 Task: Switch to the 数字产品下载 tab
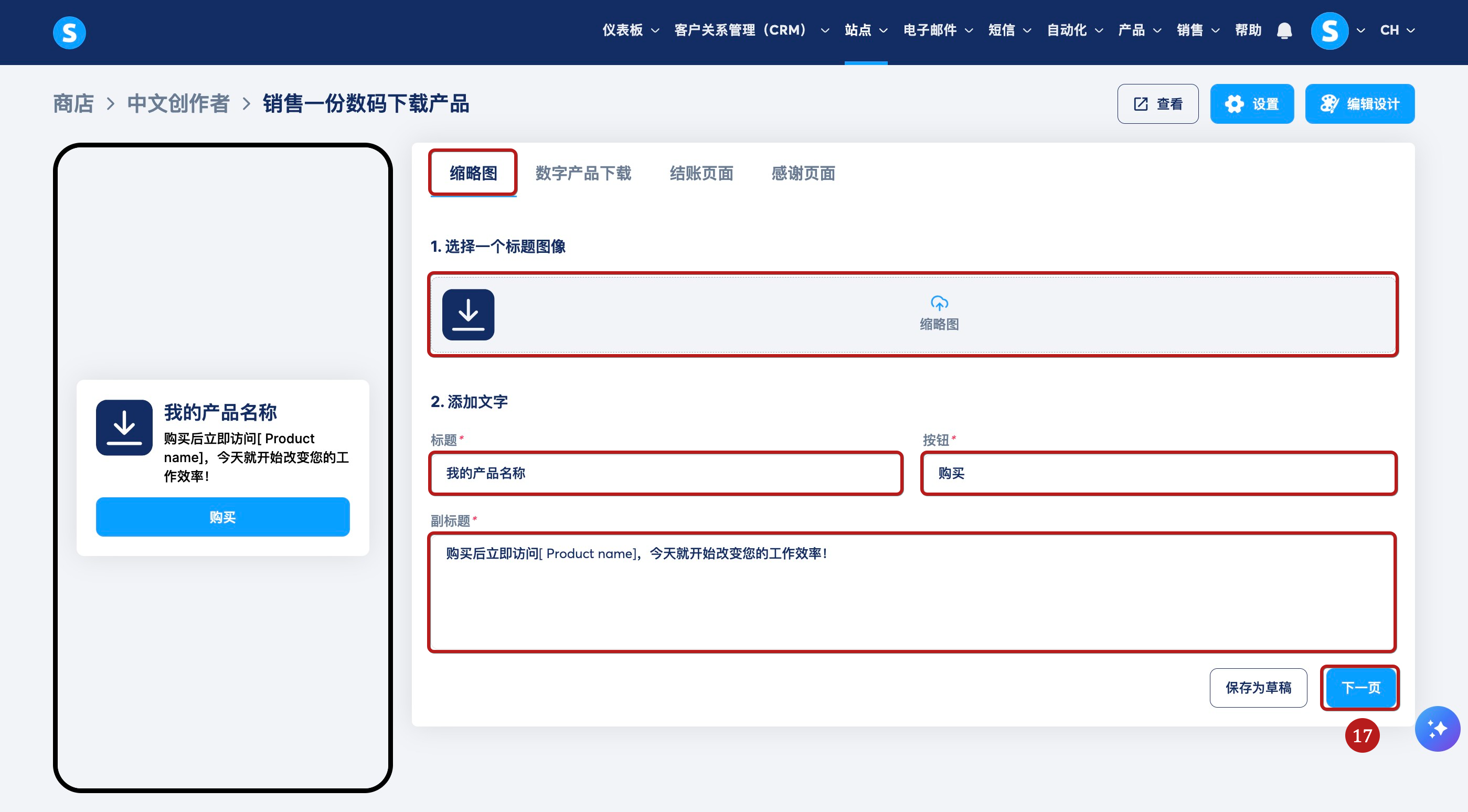583,173
